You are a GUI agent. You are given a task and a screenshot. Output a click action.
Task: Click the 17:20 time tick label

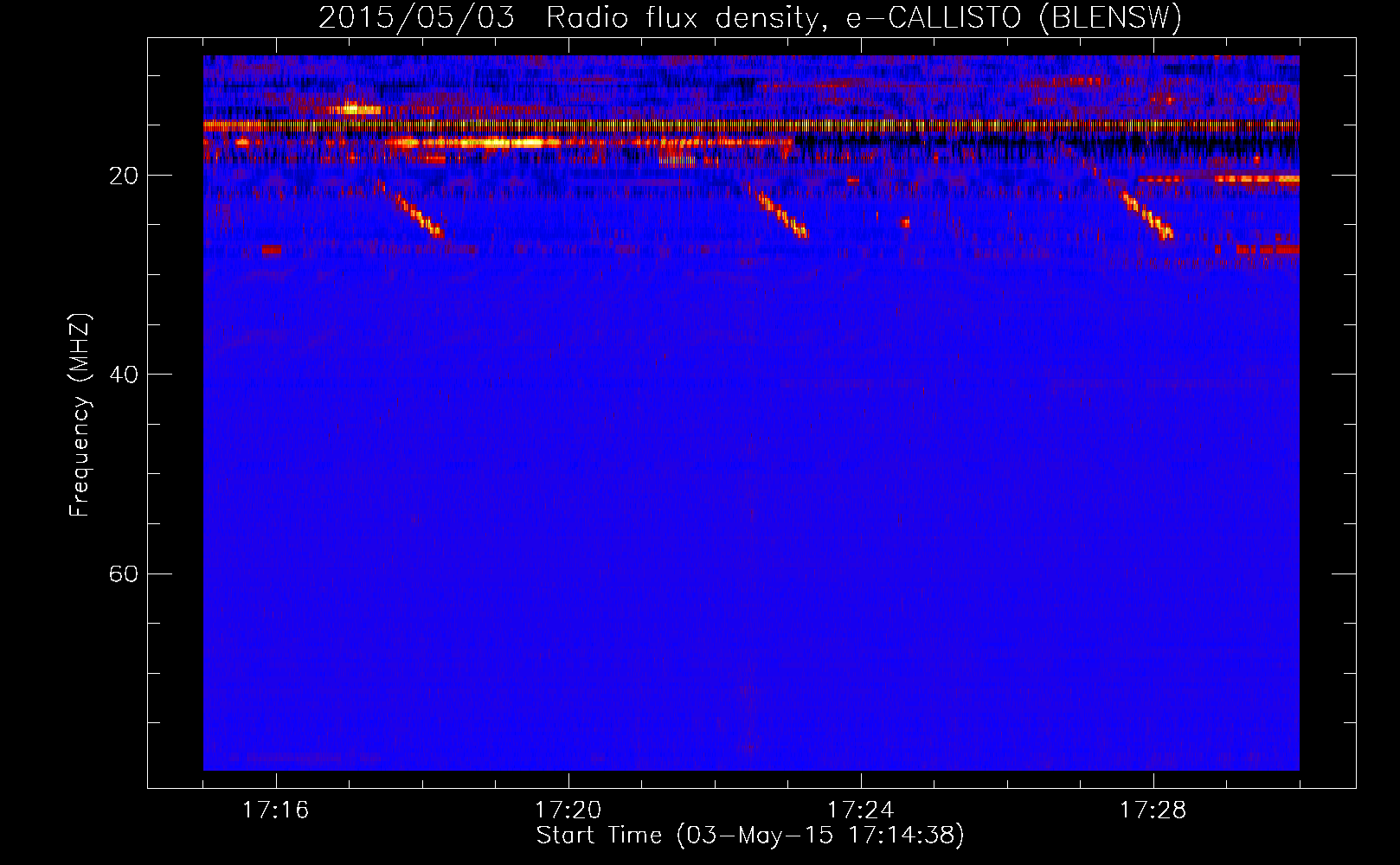coord(568,811)
